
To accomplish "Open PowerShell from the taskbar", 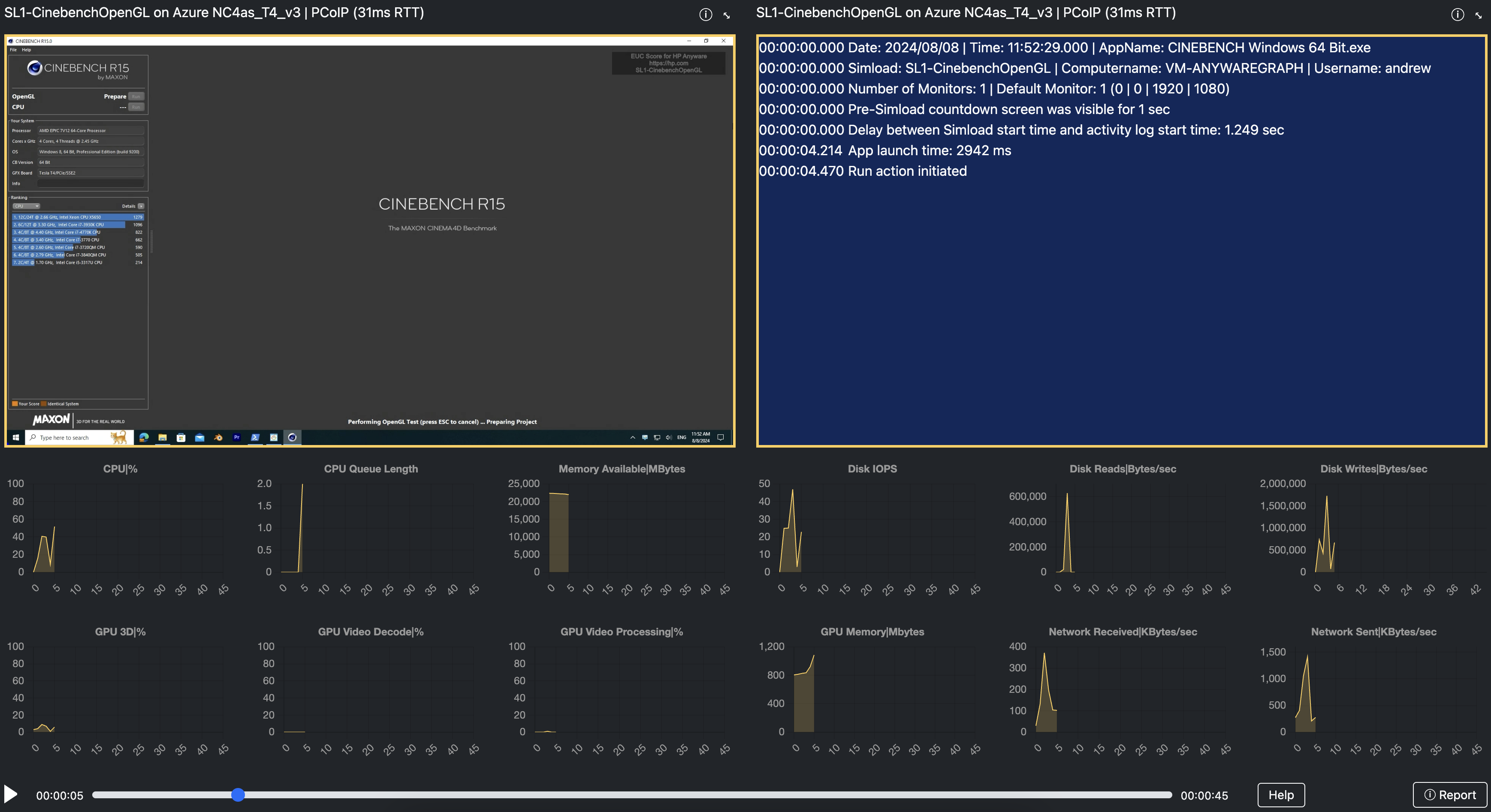I will pyautogui.click(x=255, y=437).
